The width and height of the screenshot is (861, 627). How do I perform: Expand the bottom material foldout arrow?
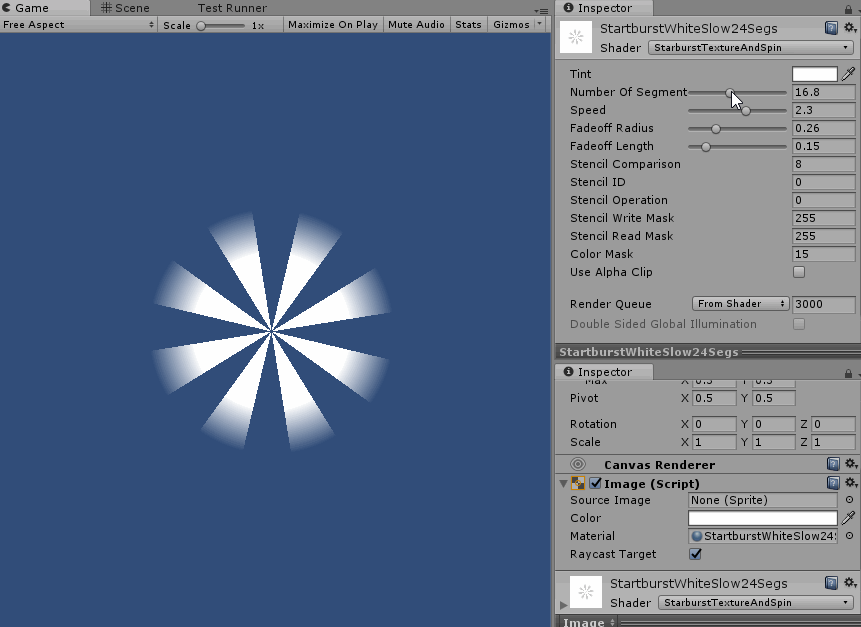point(563,604)
